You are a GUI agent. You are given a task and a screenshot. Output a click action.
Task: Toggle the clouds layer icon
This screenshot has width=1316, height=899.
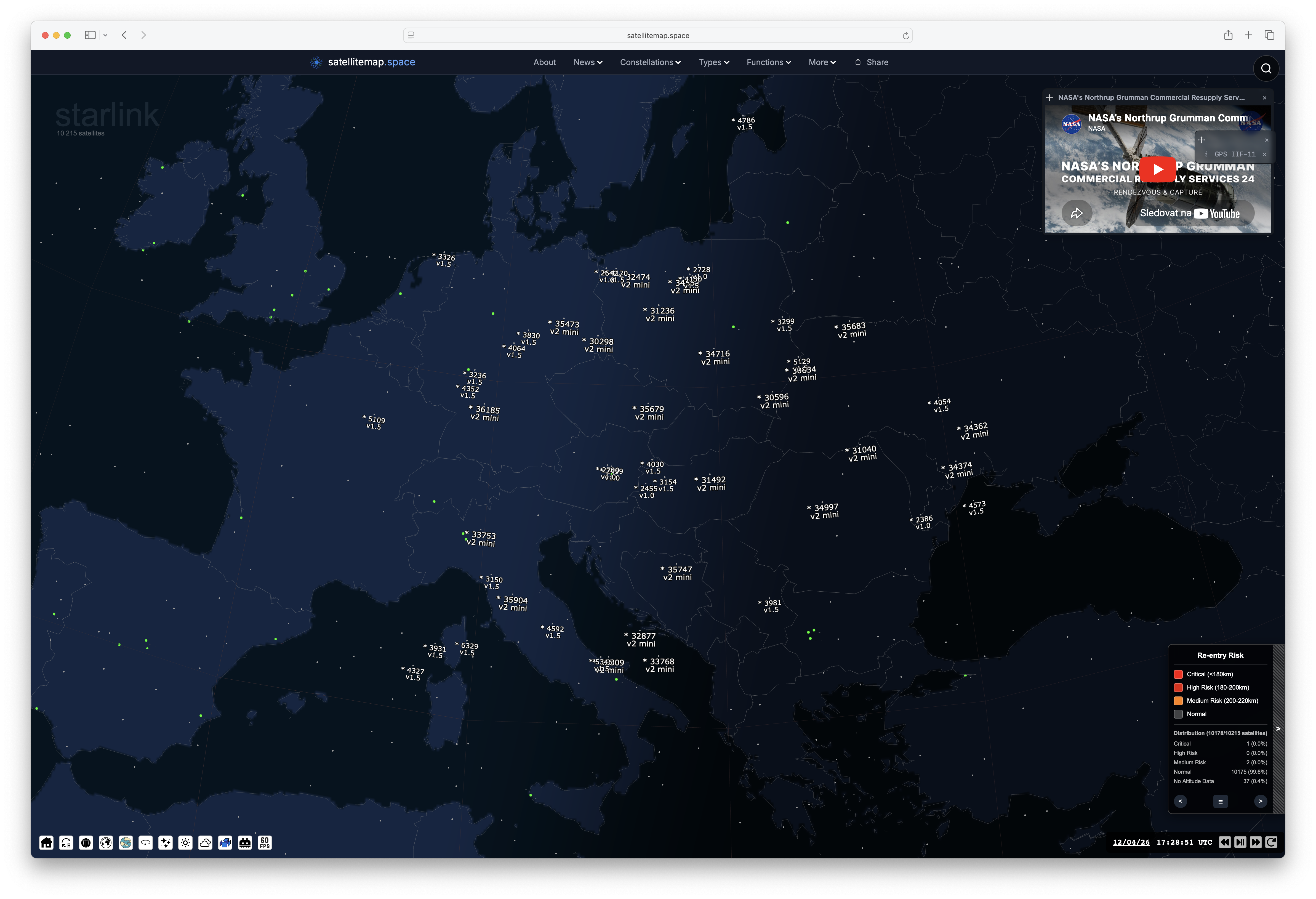point(205,842)
